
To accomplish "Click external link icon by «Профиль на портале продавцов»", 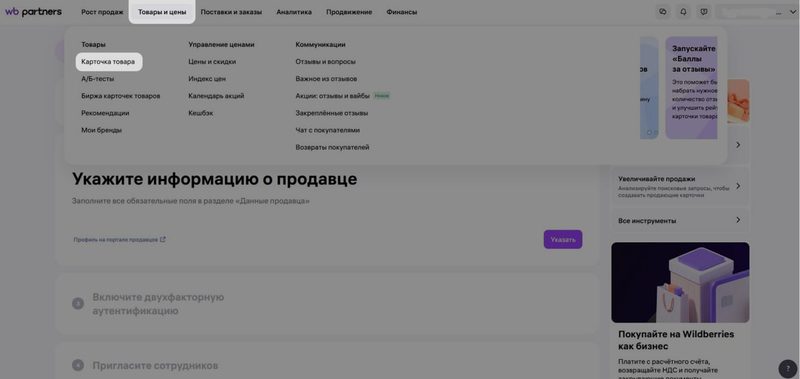I will [163, 239].
